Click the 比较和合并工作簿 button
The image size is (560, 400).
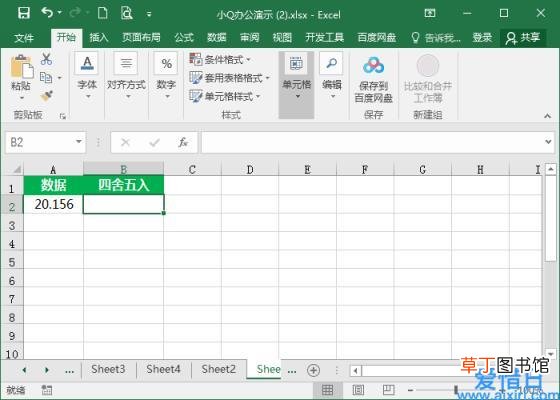(x=428, y=79)
